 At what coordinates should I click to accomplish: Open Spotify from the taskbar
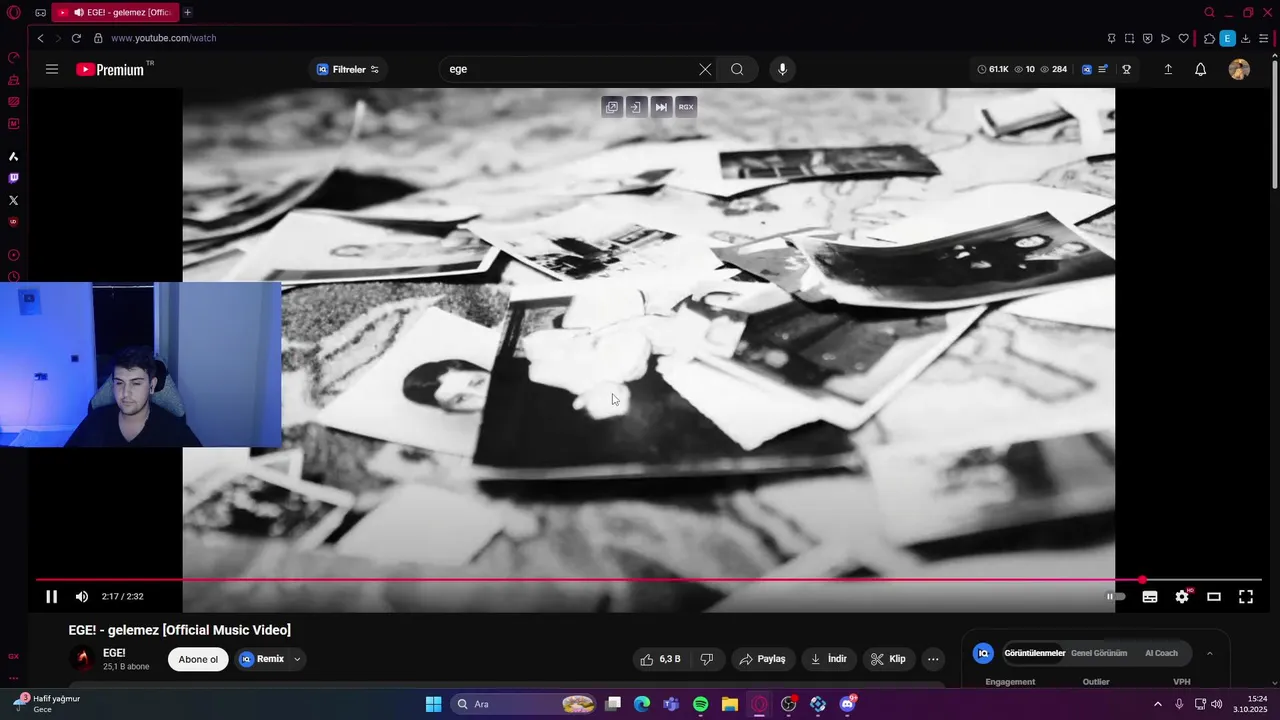(x=700, y=704)
